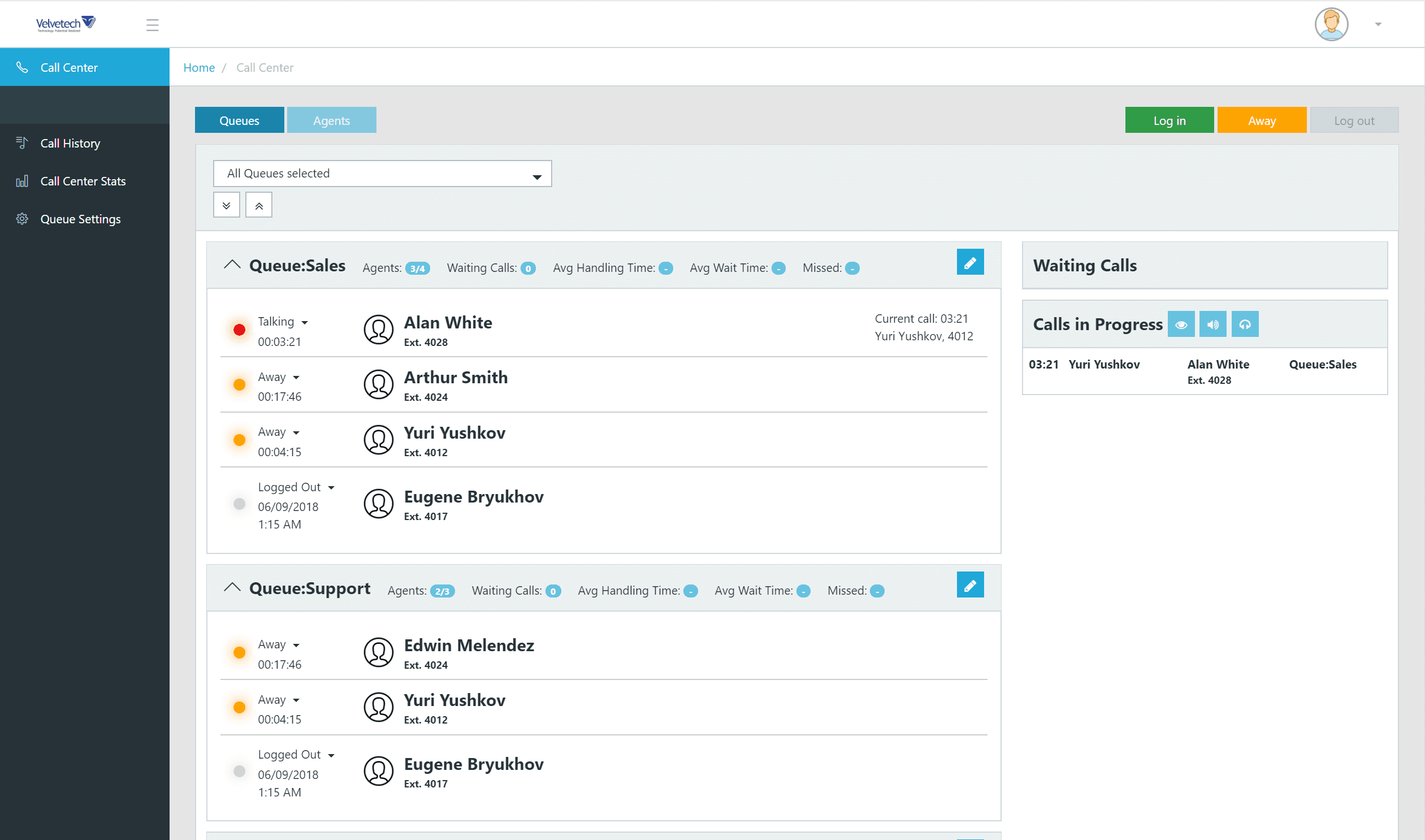Open Queue Settings via the gear icon
Image resolution: width=1425 pixels, height=840 pixels.
click(x=22, y=219)
